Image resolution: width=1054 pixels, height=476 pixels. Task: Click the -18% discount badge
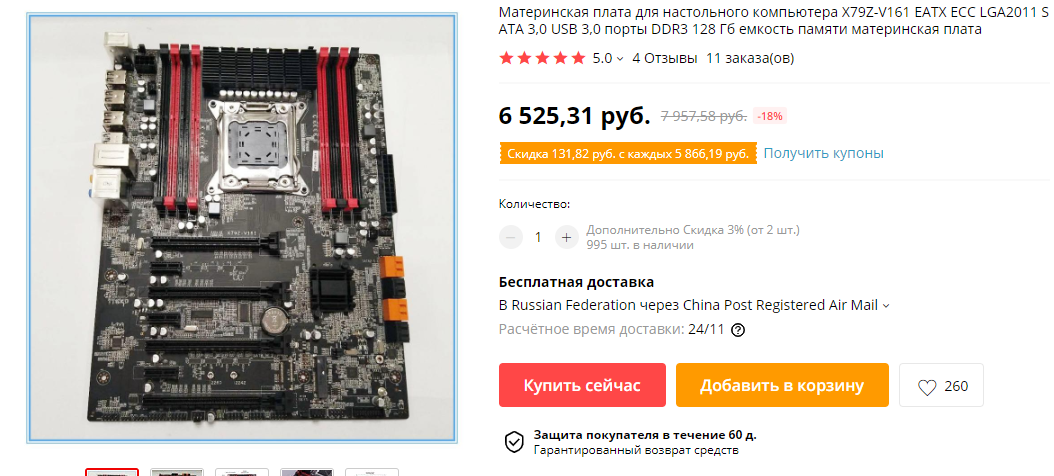tap(770, 116)
